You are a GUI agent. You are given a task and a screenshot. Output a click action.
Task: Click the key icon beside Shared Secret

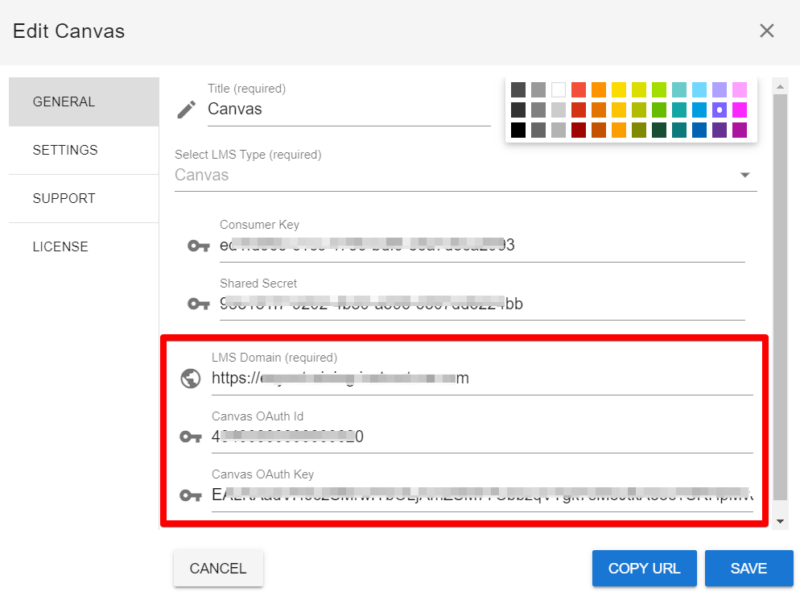(198, 304)
